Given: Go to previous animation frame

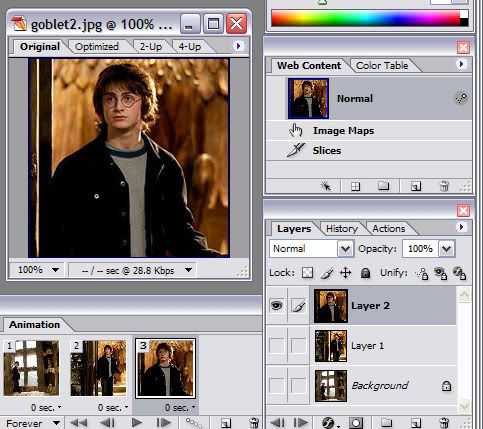Looking at the screenshot, I should tap(107, 423).
